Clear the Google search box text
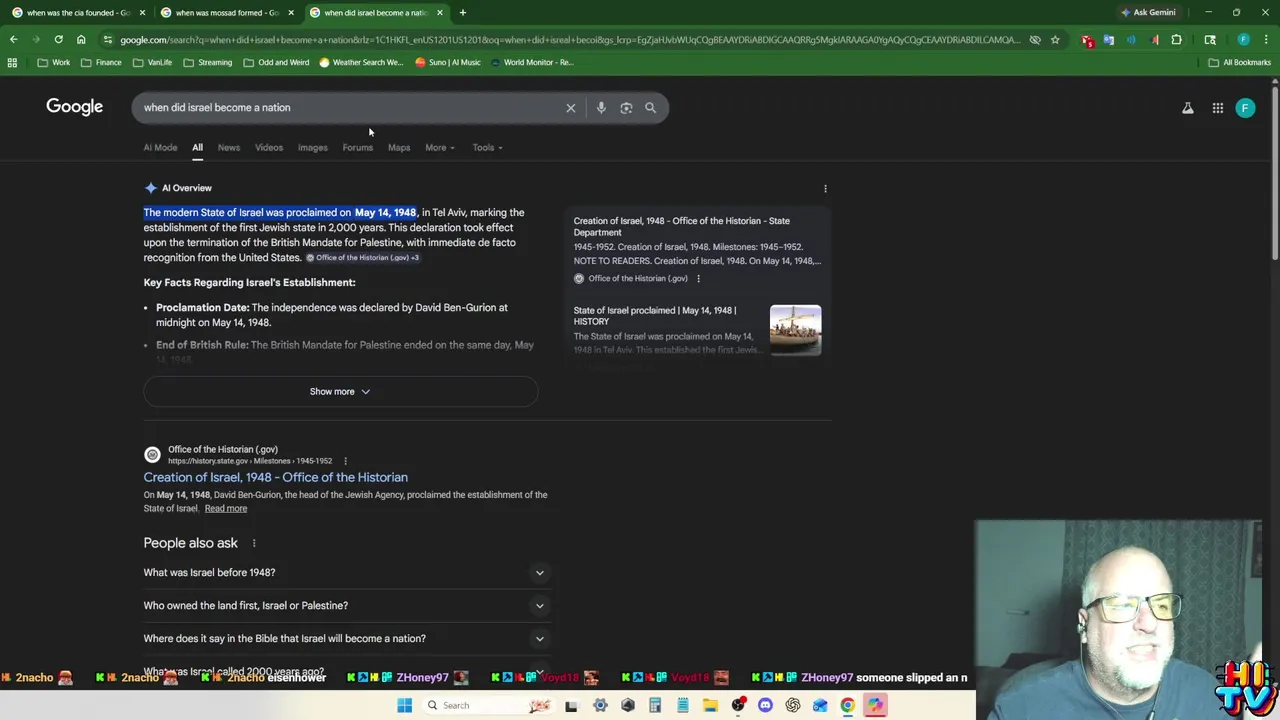 [571, 108]
